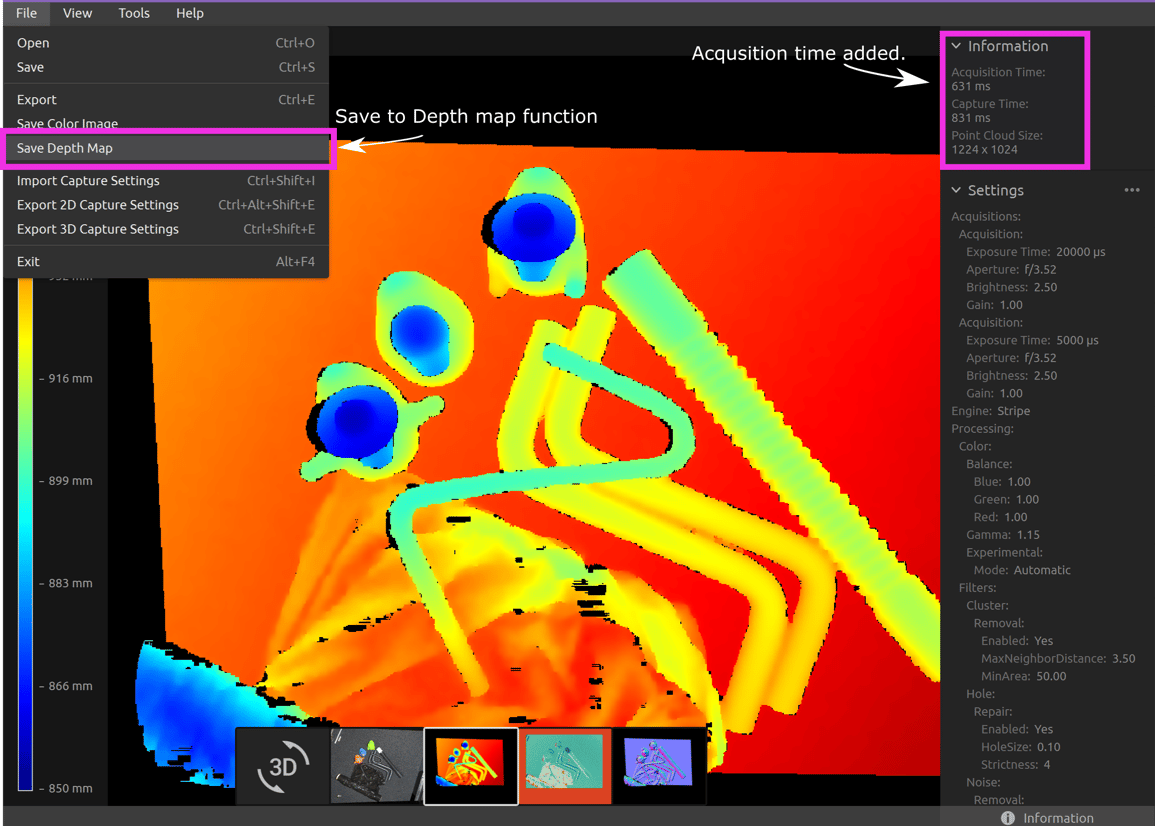Select the 3D view rotation icon
This screenshot has height=826, width=1155.
(281, 765)
